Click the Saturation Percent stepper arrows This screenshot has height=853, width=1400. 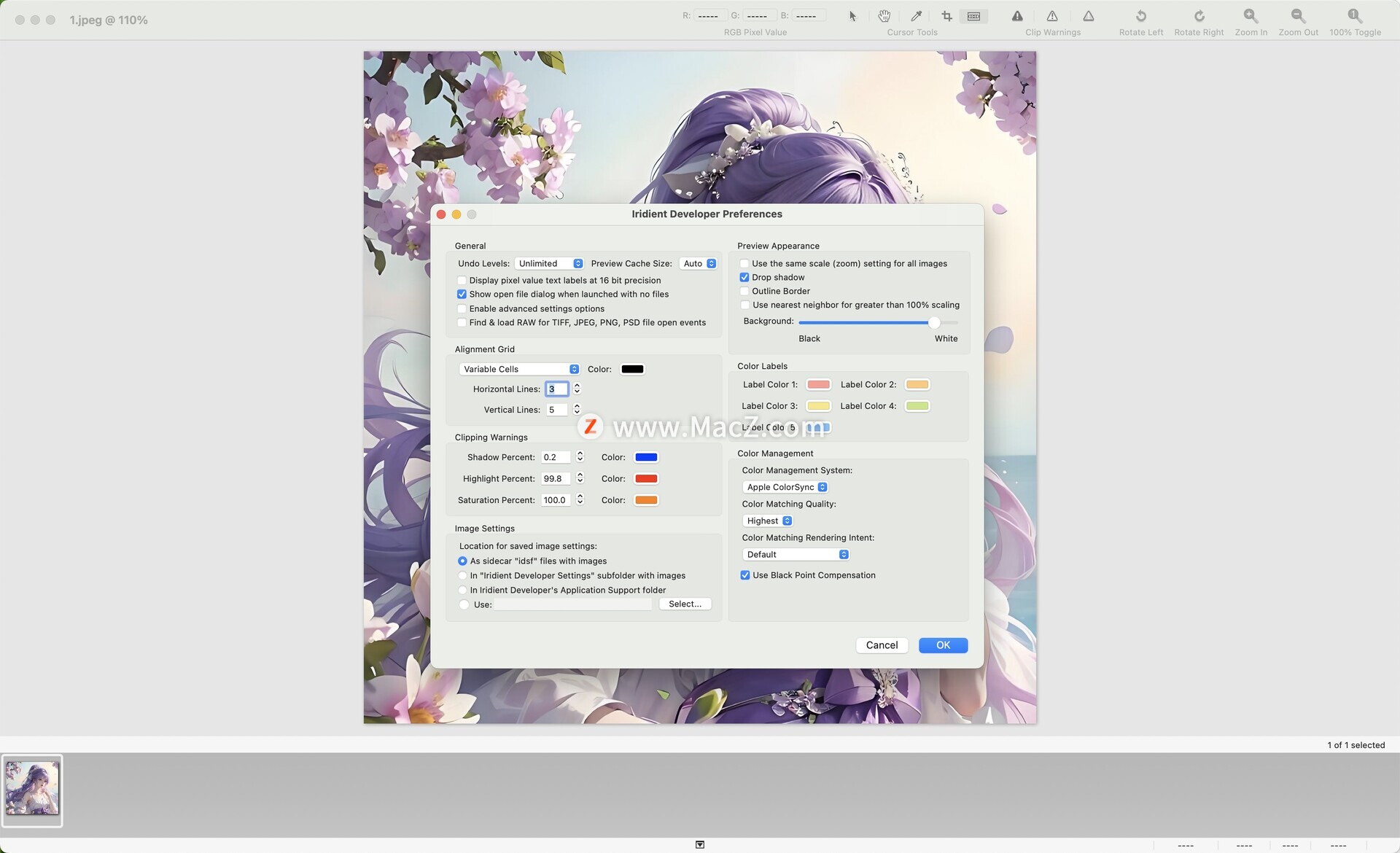point(580,499)
